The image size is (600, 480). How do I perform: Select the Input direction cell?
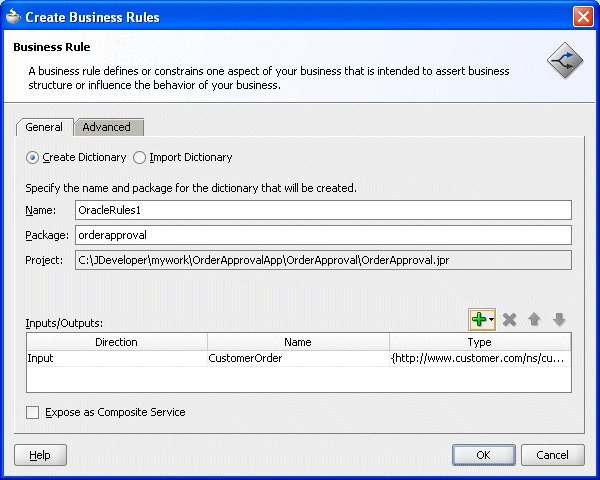[x=117, y=359]
